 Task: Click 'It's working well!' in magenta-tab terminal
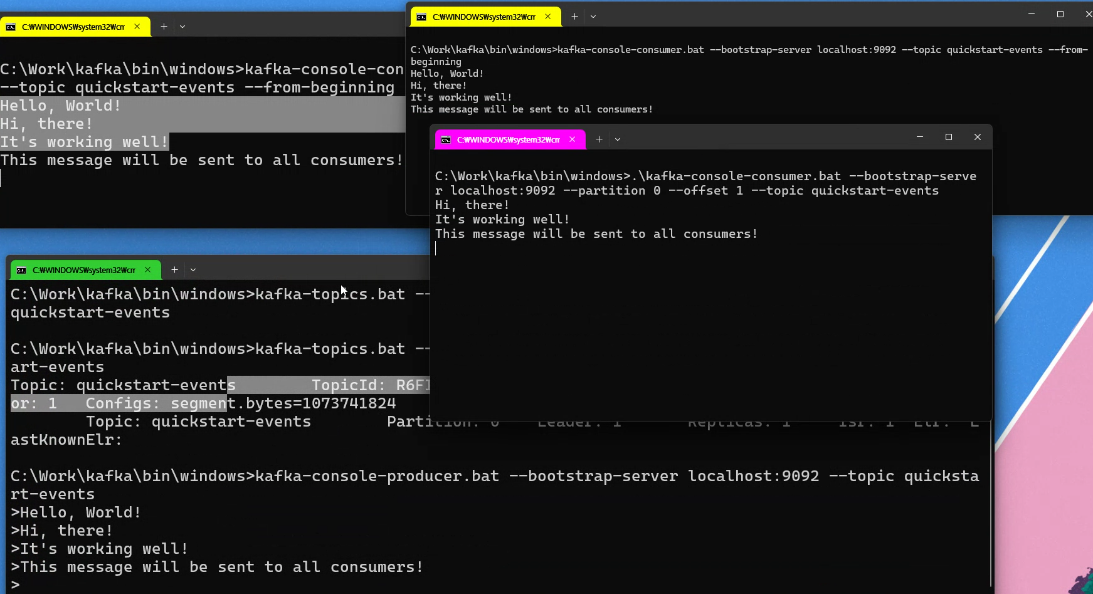tap(503, 220)
